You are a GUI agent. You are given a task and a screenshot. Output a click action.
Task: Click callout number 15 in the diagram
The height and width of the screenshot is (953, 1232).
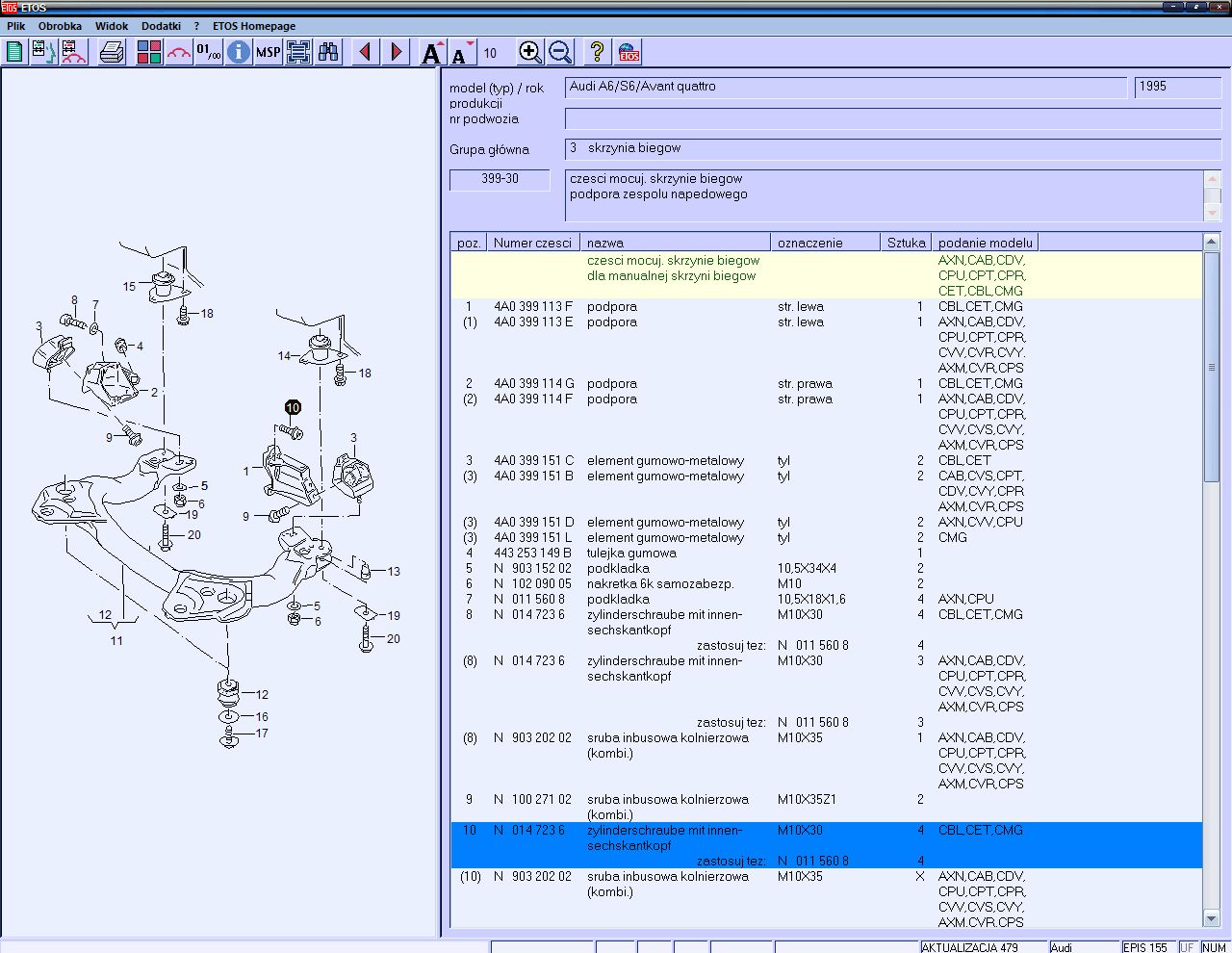pos(129,287)
